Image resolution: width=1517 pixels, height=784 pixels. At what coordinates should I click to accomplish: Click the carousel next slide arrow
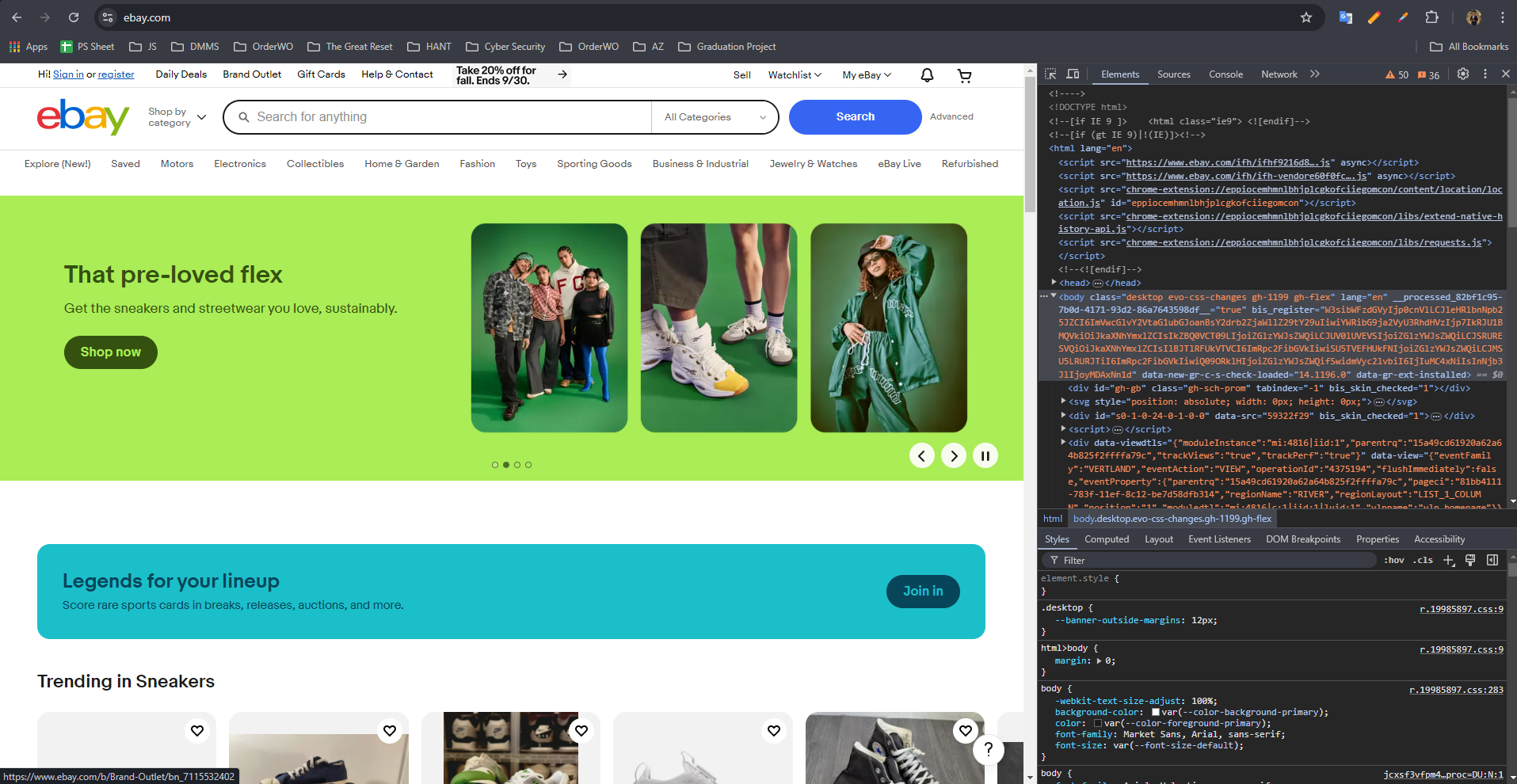954,455
